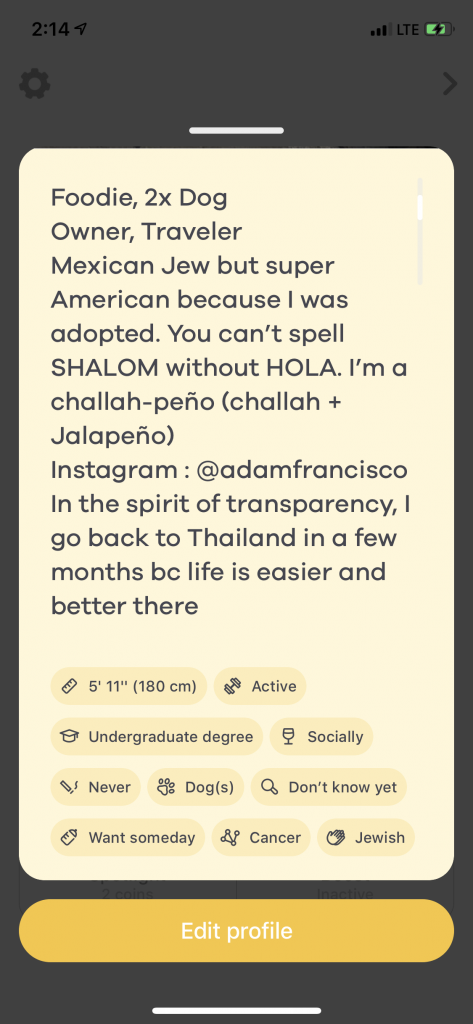The height and width of the screenshot is (1024, 473).
Task: Tap the magnifier icon beside Don't know yet
Action: pyautogui.click(x=269, y=787)
